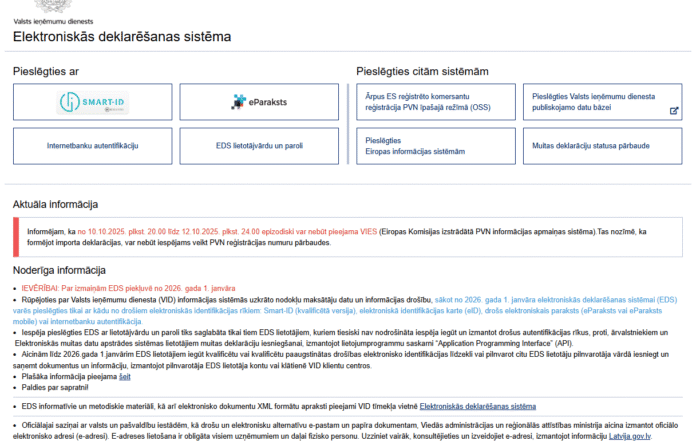Click the Valsts ieņēmumu dienests logo
The height and width of the screenshot is (441, 700).
click(53, 6)
